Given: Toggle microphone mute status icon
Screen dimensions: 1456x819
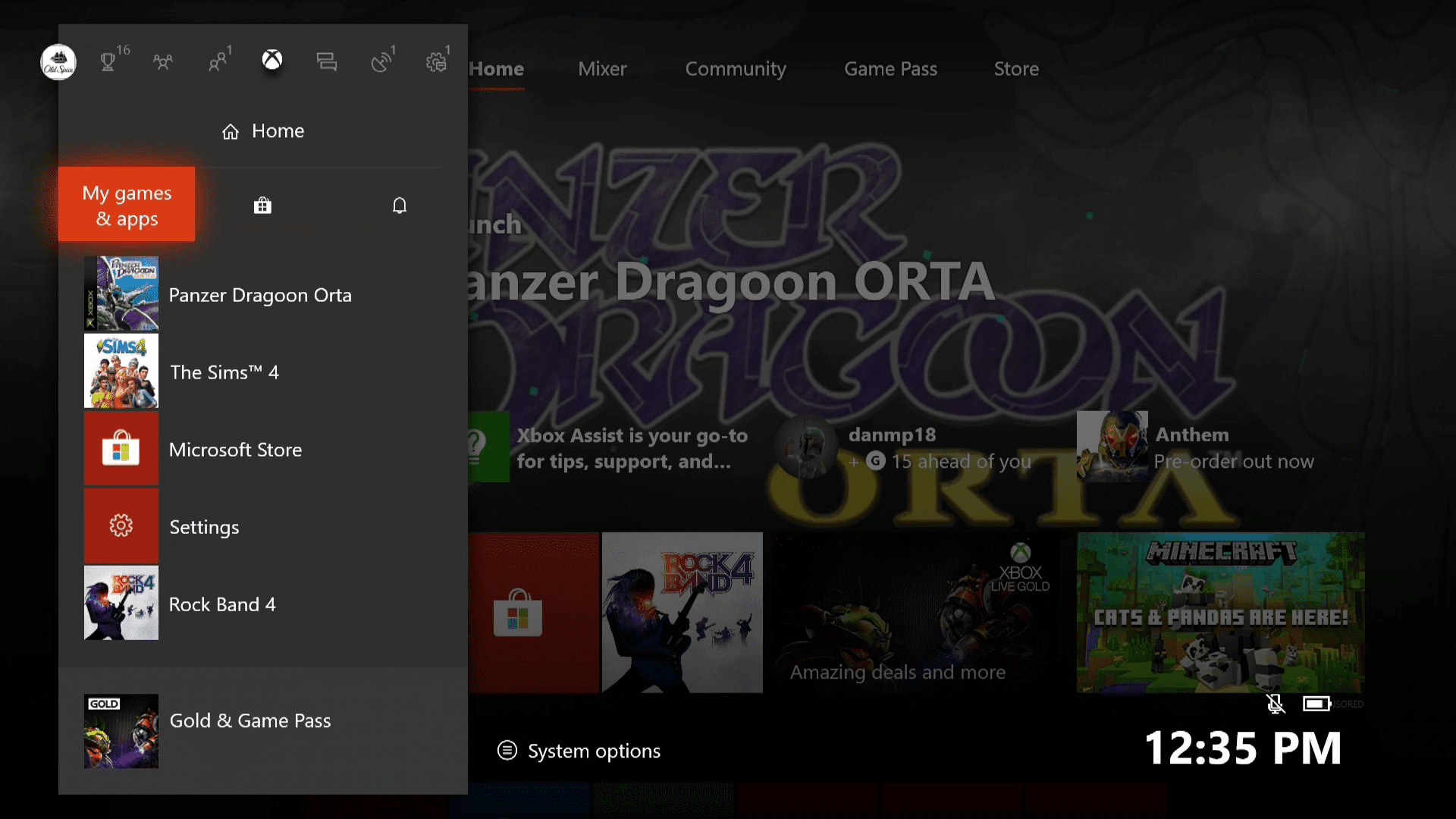Looking at the screenshot, I should (x=1276, y=702).
